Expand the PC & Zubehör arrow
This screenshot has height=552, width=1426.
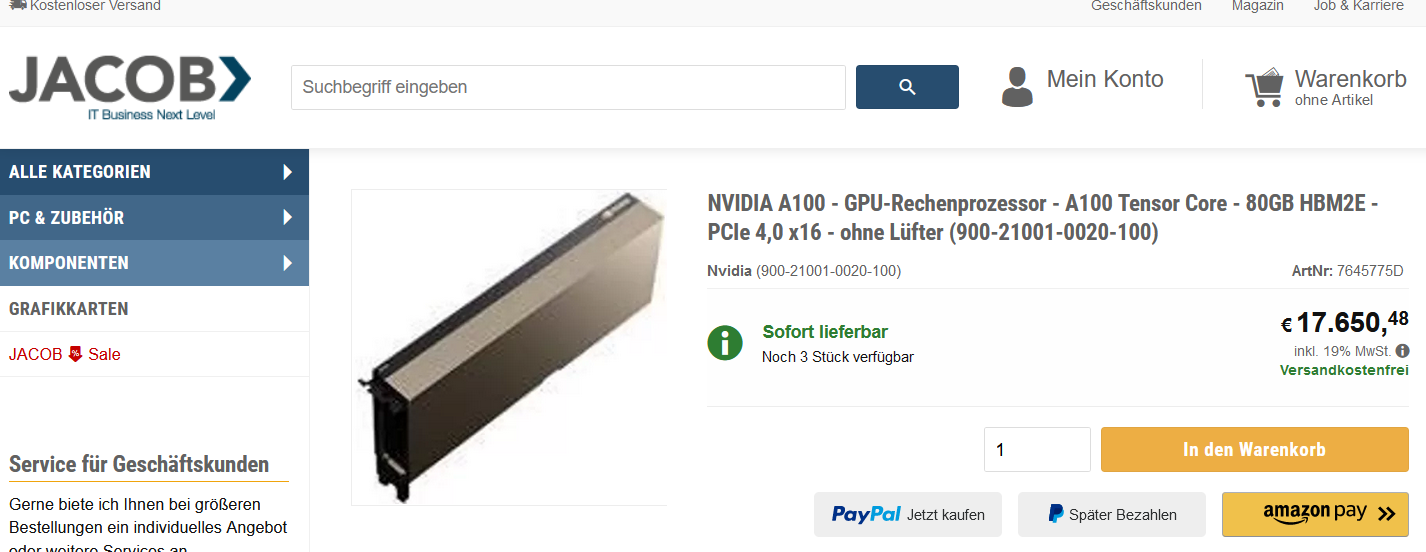288,217
